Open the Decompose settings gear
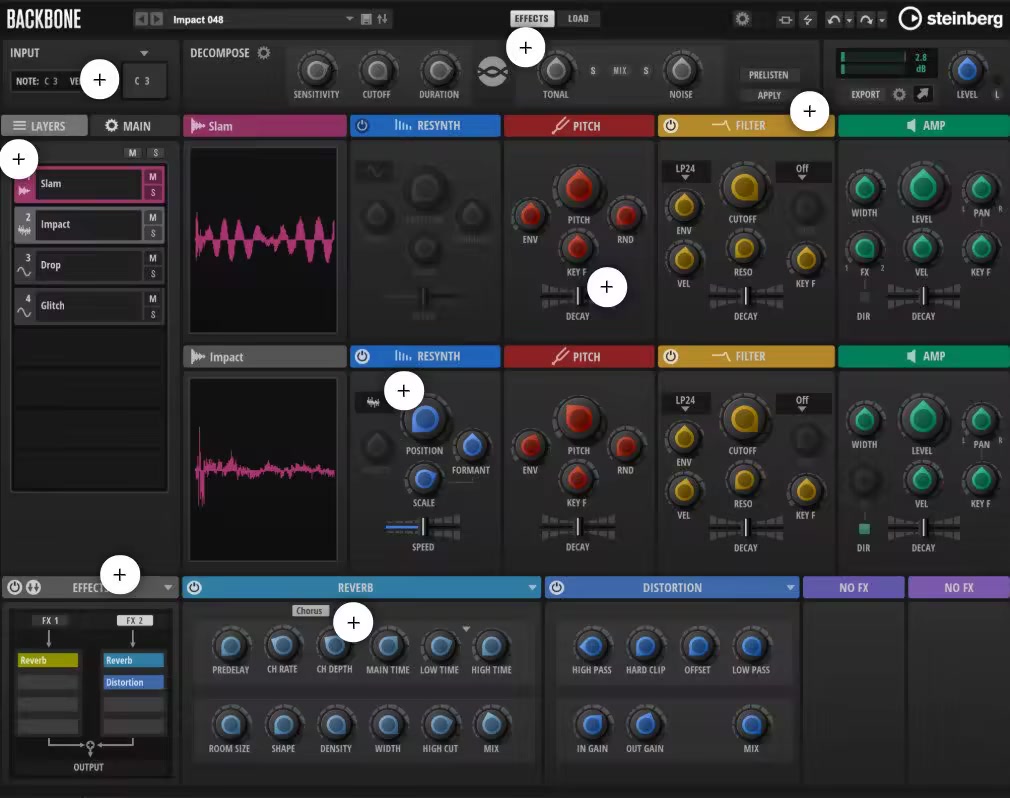Image resolution: width=1010 pixels, height=798 pixels. pyautogui.click(x=264, y=53)
